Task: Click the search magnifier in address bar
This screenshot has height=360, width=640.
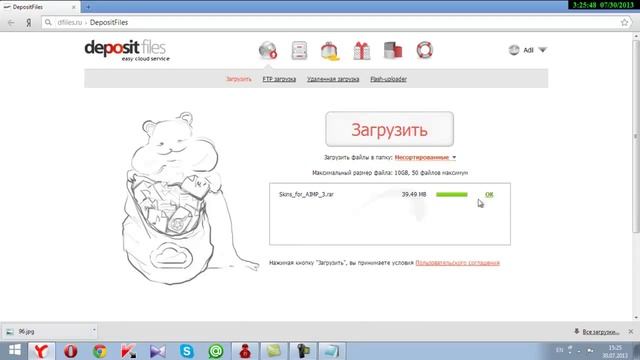Action: [48, 22]
